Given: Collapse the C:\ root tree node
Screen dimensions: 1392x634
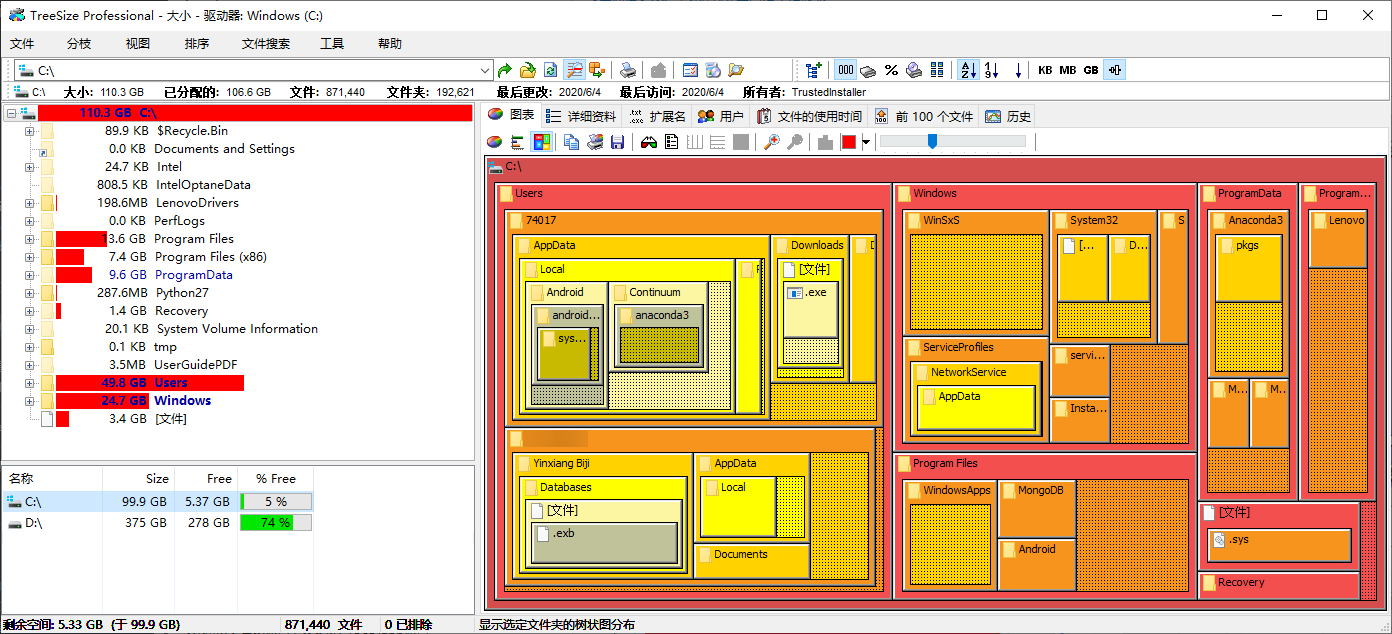Looking at the screenshot, I should pyautogui.click(x=11, y=113).
